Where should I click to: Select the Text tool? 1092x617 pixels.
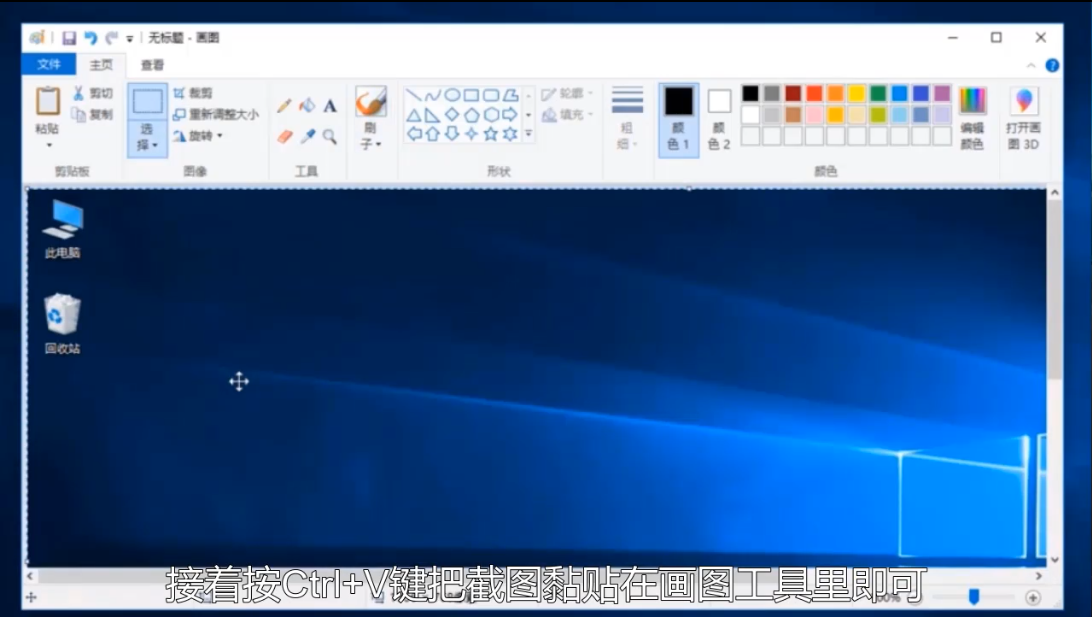coord(330,106)
